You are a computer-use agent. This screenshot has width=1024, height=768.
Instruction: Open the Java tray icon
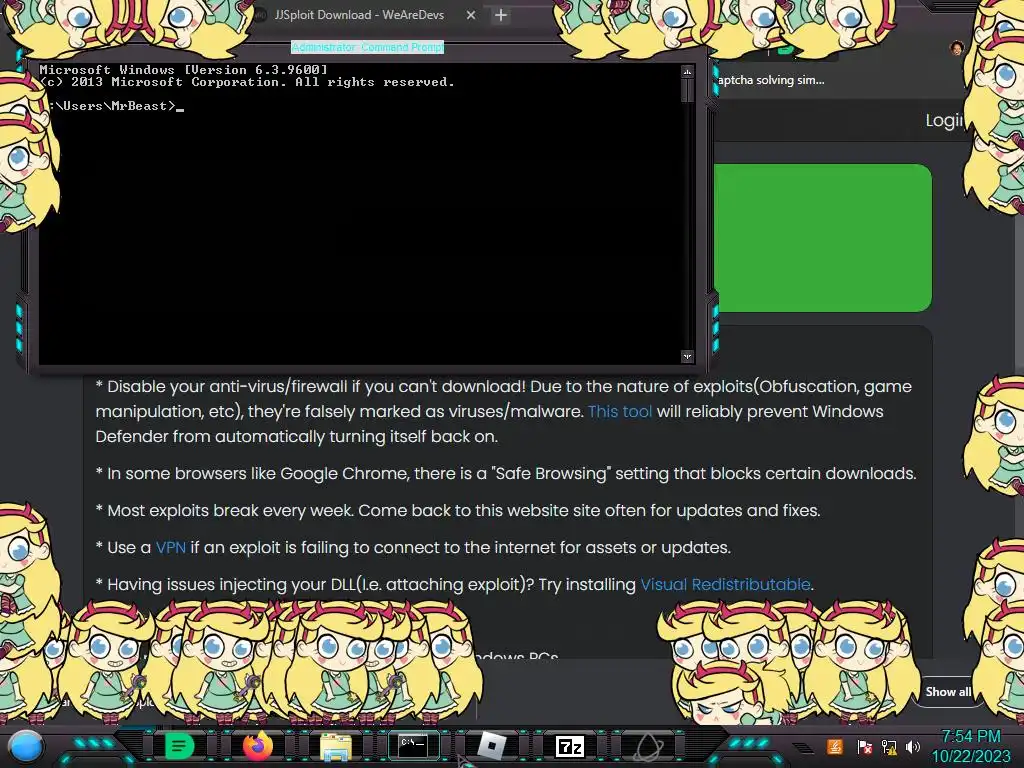coord(835,746)
